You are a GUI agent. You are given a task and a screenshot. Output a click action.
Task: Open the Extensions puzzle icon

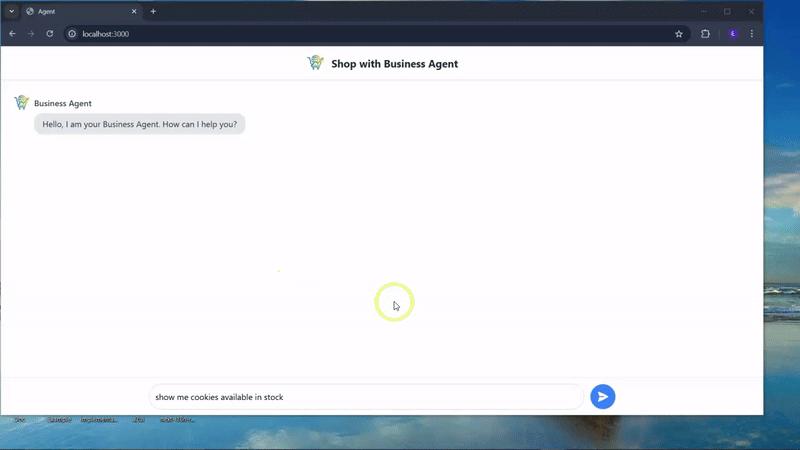click(x=705, y=34)
